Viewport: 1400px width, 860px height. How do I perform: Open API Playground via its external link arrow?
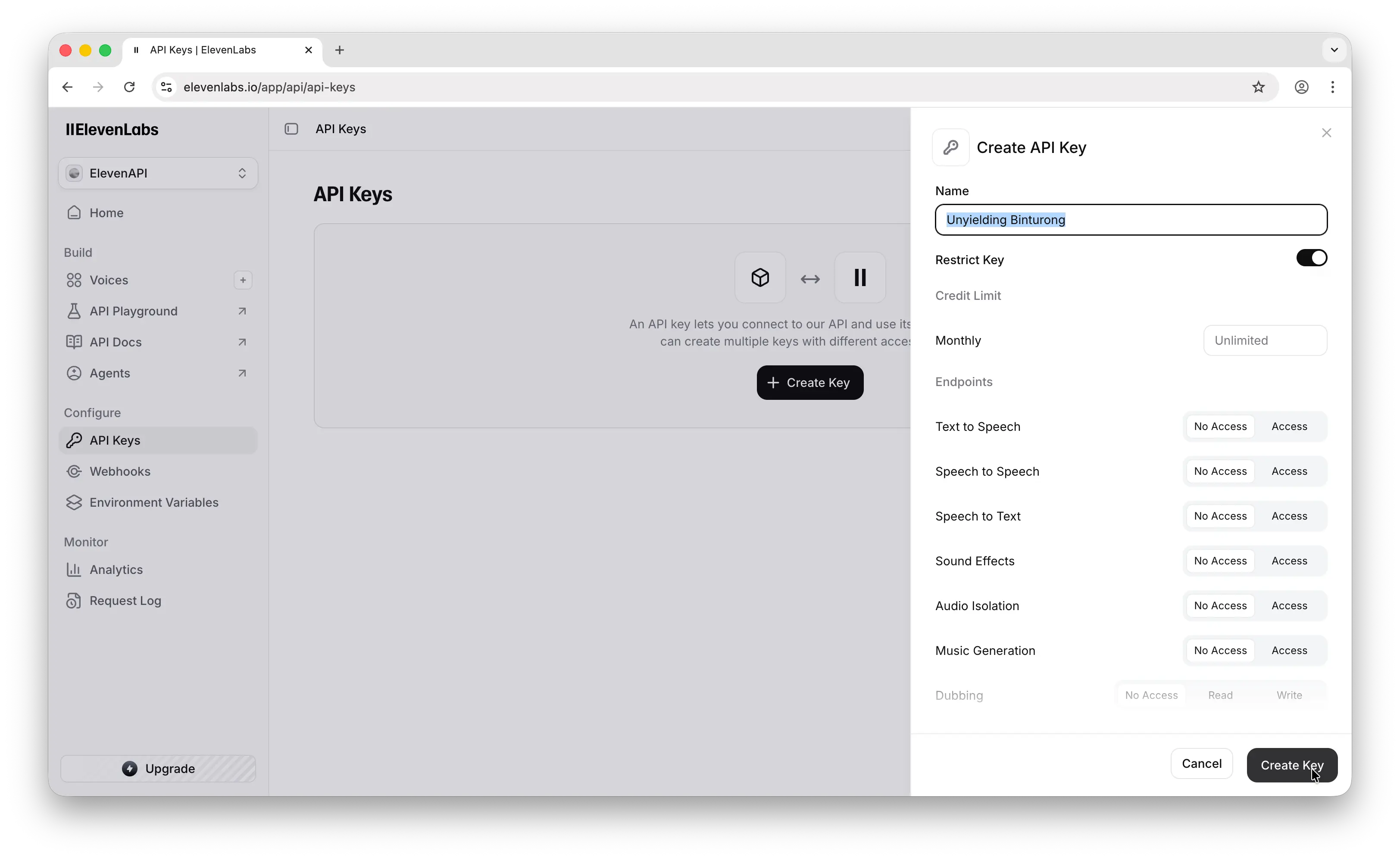[242, 311]
